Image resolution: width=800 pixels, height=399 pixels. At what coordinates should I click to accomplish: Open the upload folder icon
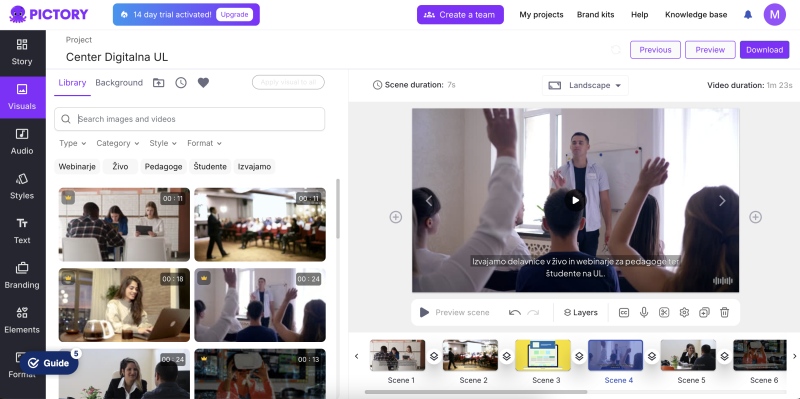(159, 83)
